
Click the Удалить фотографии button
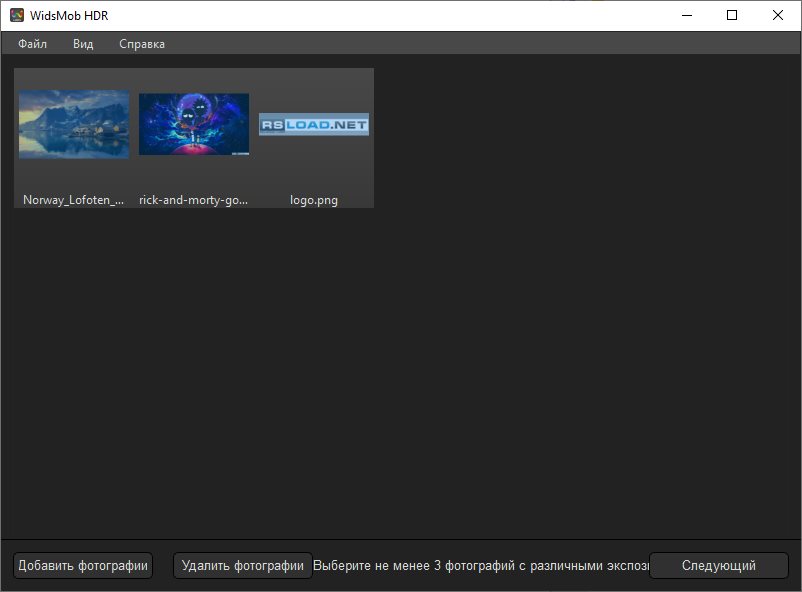(x=243, y=565)
